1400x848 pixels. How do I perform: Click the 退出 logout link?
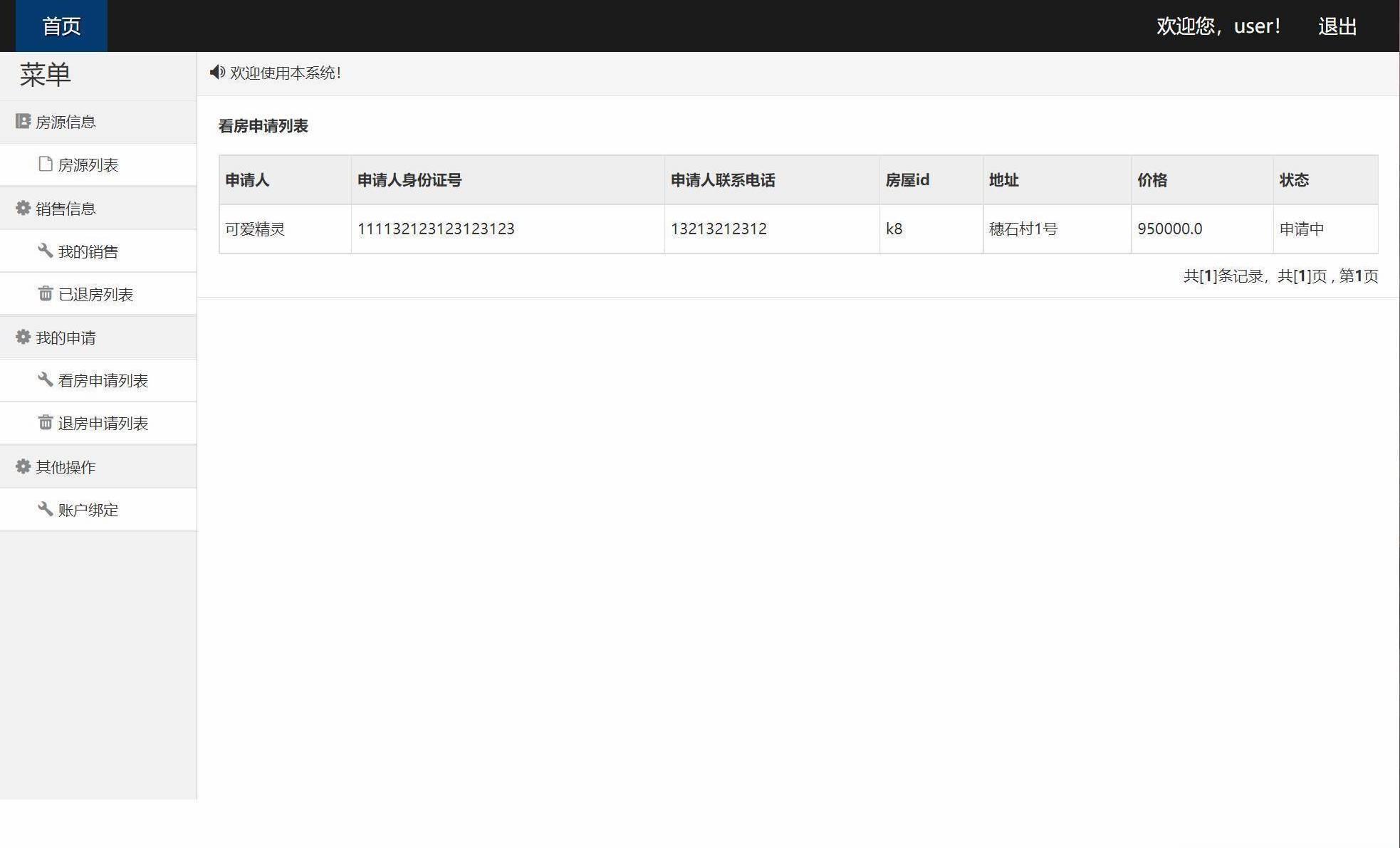pyautogui.click(x=1337, y=26)
